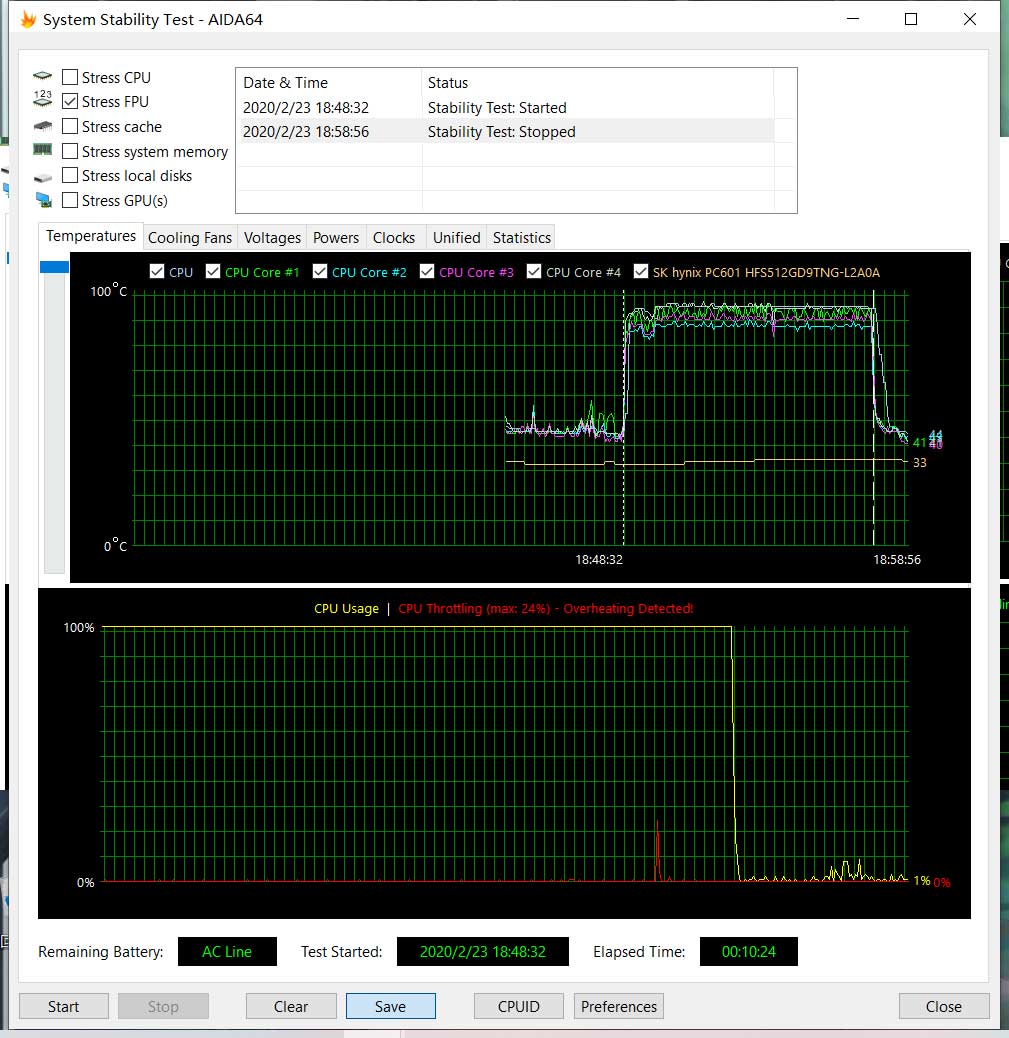Image resolution: width=1009 pixels, height=1038 pixels.
Task: Click the memory module icon beside Stress system memory
Action: [42, 150]
